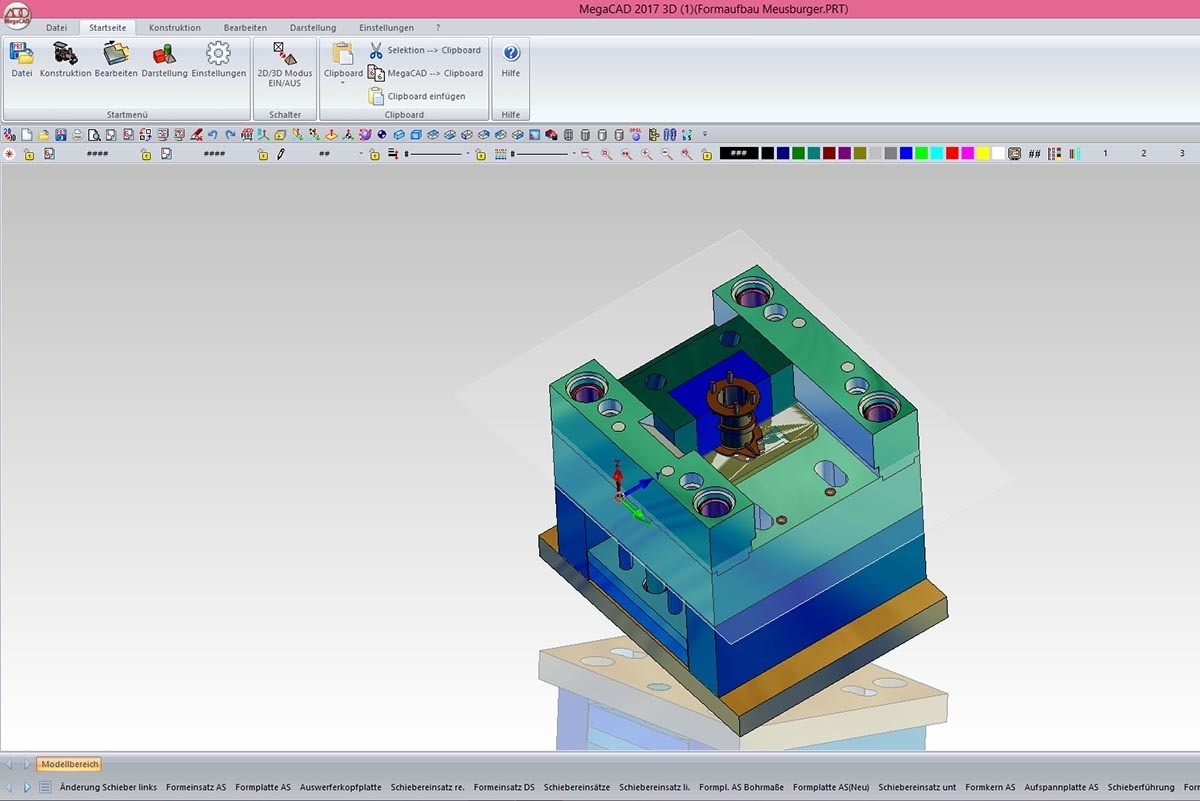This screenshot has width=1200, height=801.
Task: Open the Formeinsatz DS sheet
Action: tap(504, 787)
